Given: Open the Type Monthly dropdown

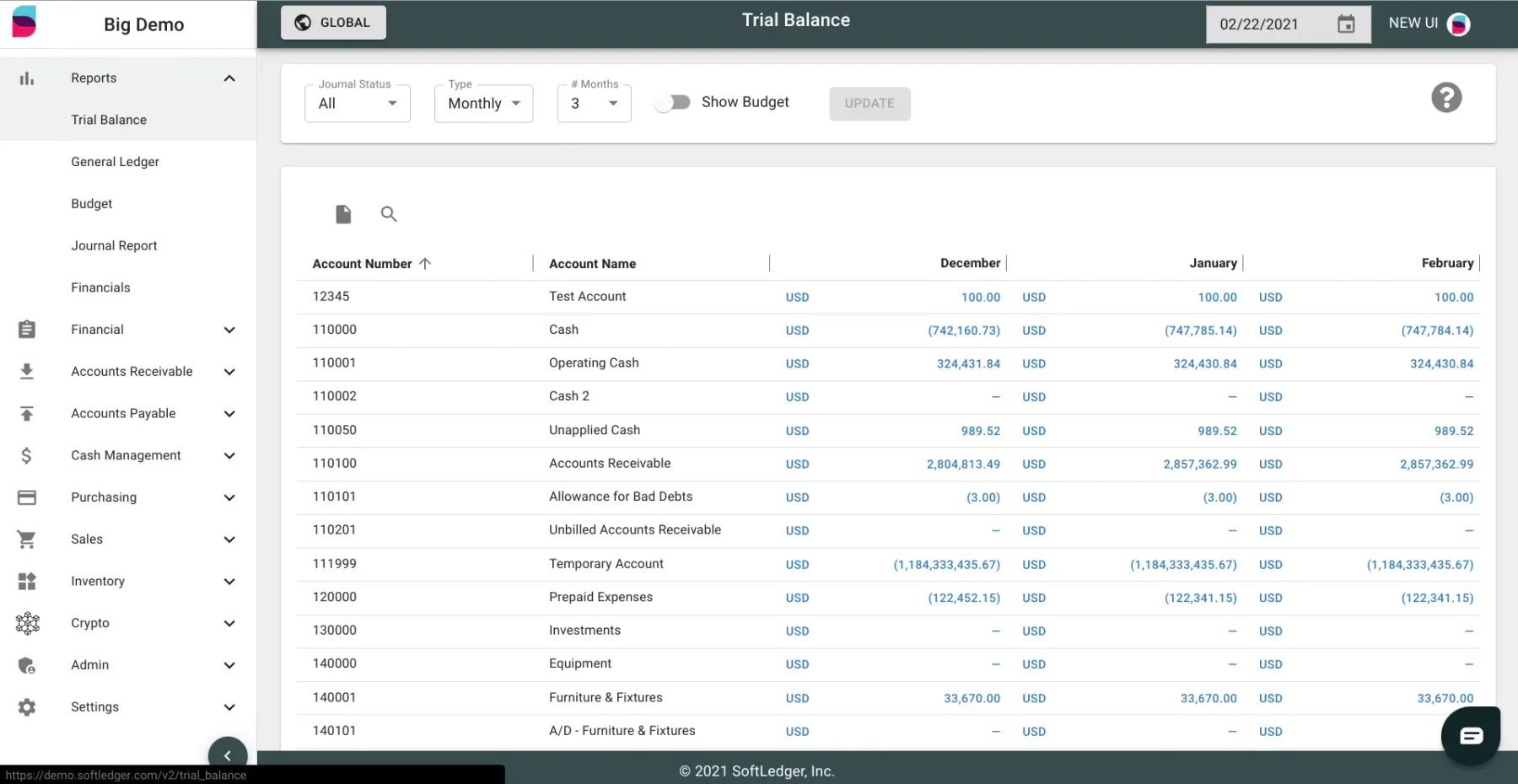Looking at the screenshot, I should click(x=484, y=104).
